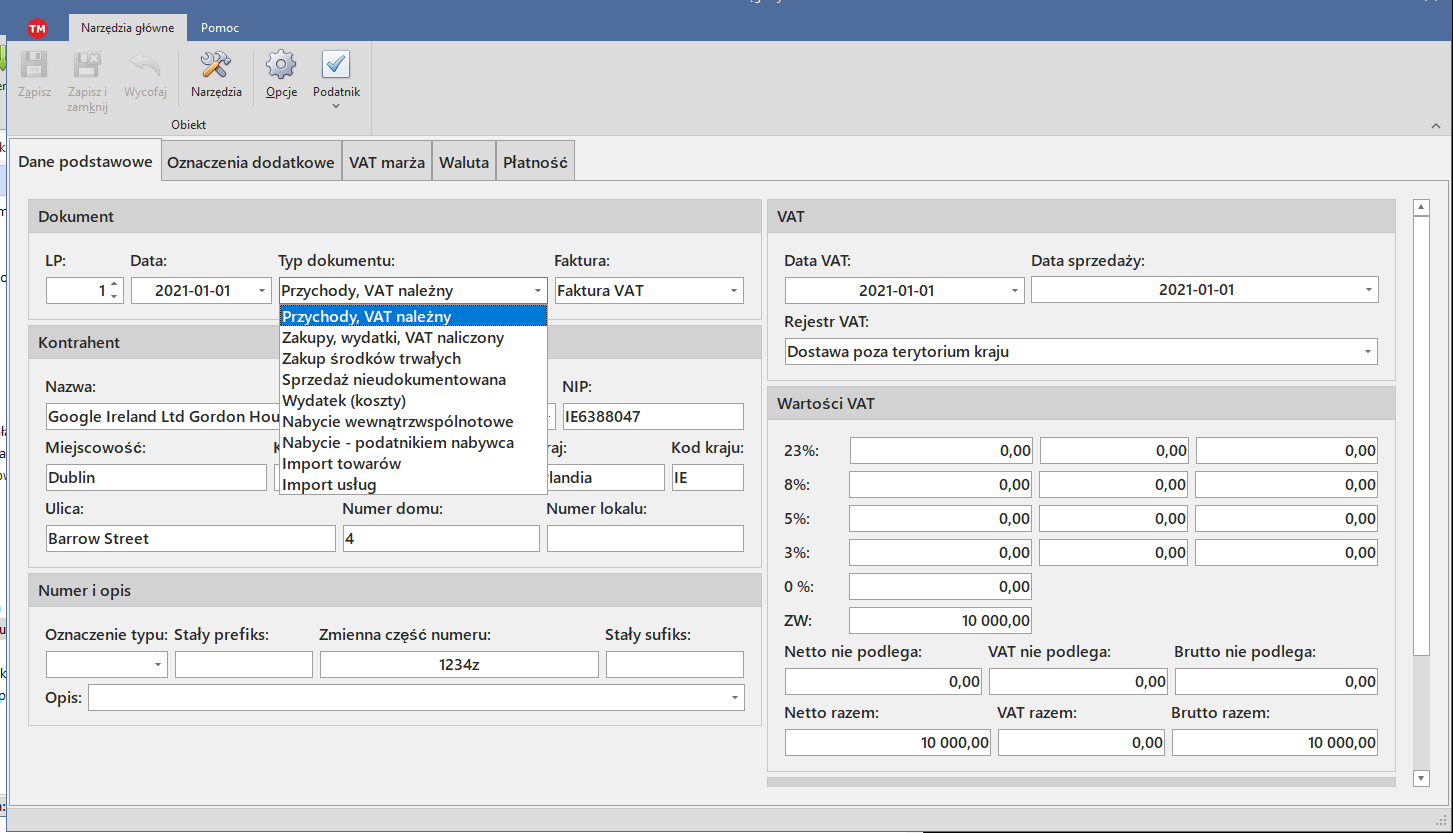
Task: Switch to the Pomoc ribbon tab
Action: [220, 28]
